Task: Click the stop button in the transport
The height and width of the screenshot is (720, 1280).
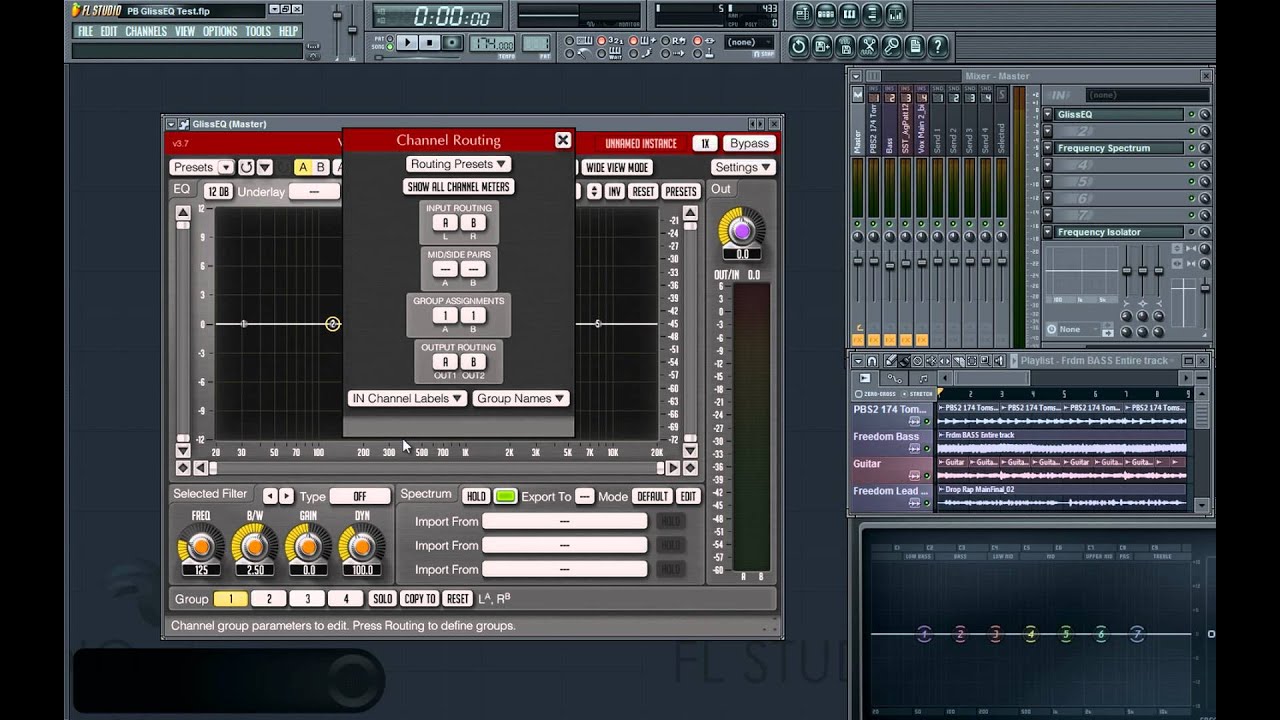Action: click(429, 43)
